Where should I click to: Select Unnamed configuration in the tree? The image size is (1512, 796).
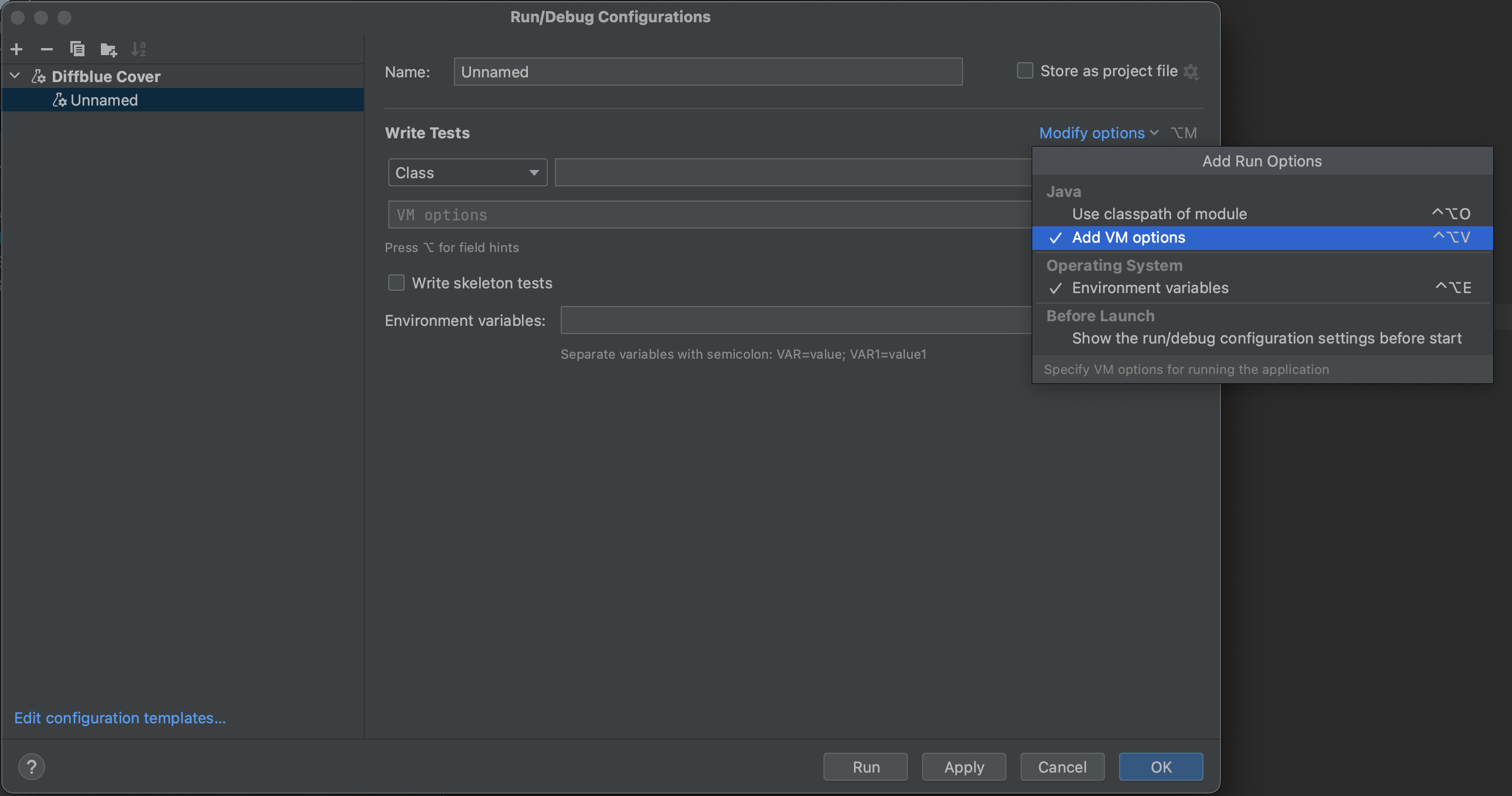click(104, 100)
